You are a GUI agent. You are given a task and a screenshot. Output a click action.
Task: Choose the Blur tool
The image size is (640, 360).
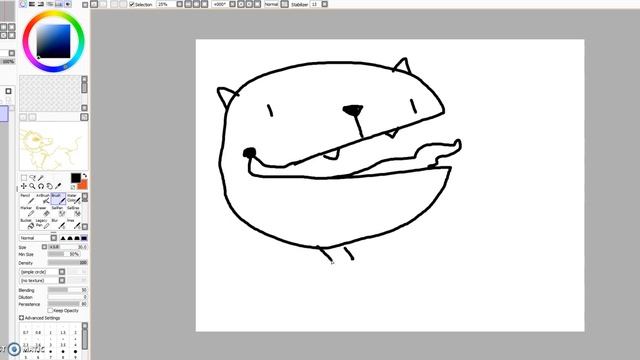point(58,223)
